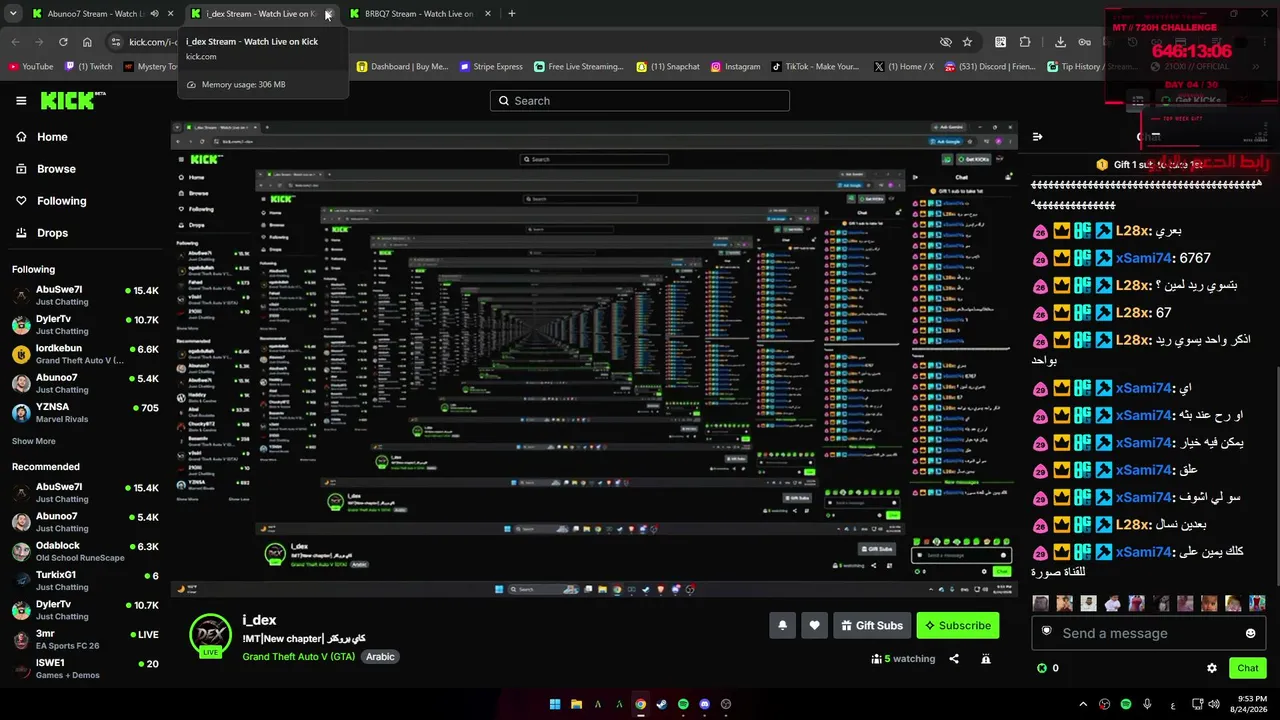
Task: Open the TikTok bookmark
Action: [x=815, y=67]
